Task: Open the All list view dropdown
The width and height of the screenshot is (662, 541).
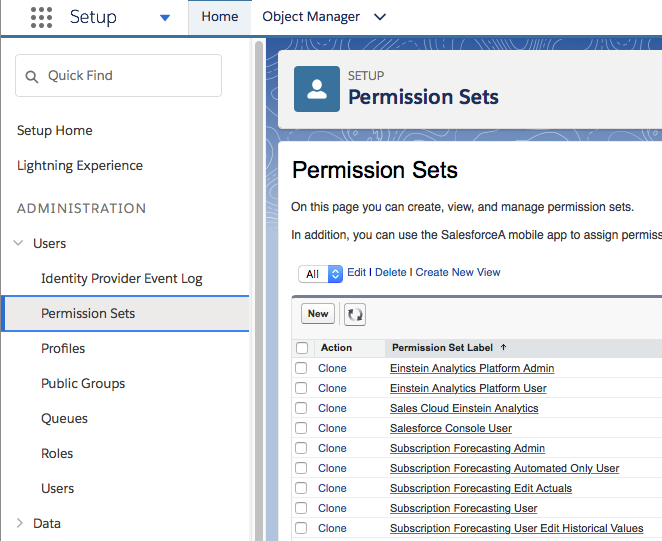Action: pos(320,273)
